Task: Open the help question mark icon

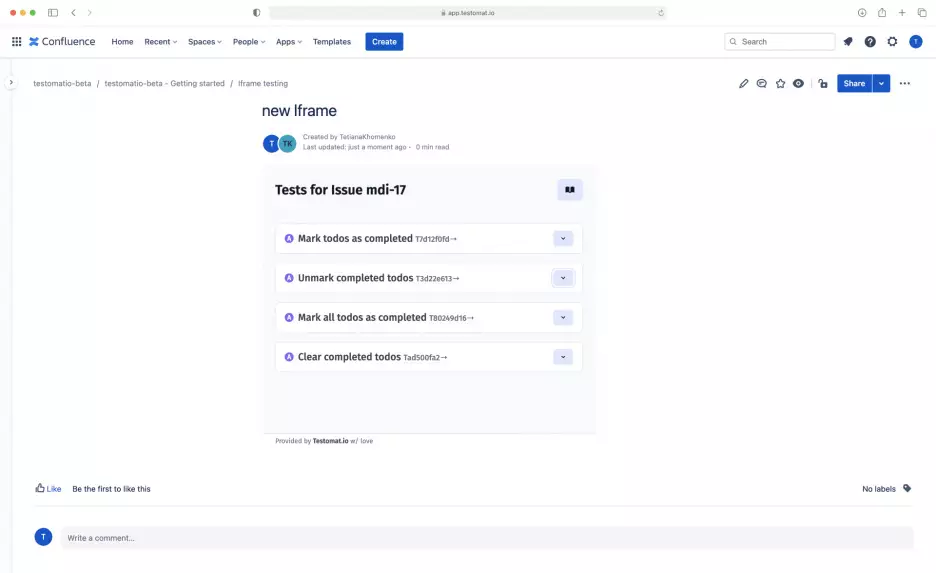Action: (x=870, y=42)
